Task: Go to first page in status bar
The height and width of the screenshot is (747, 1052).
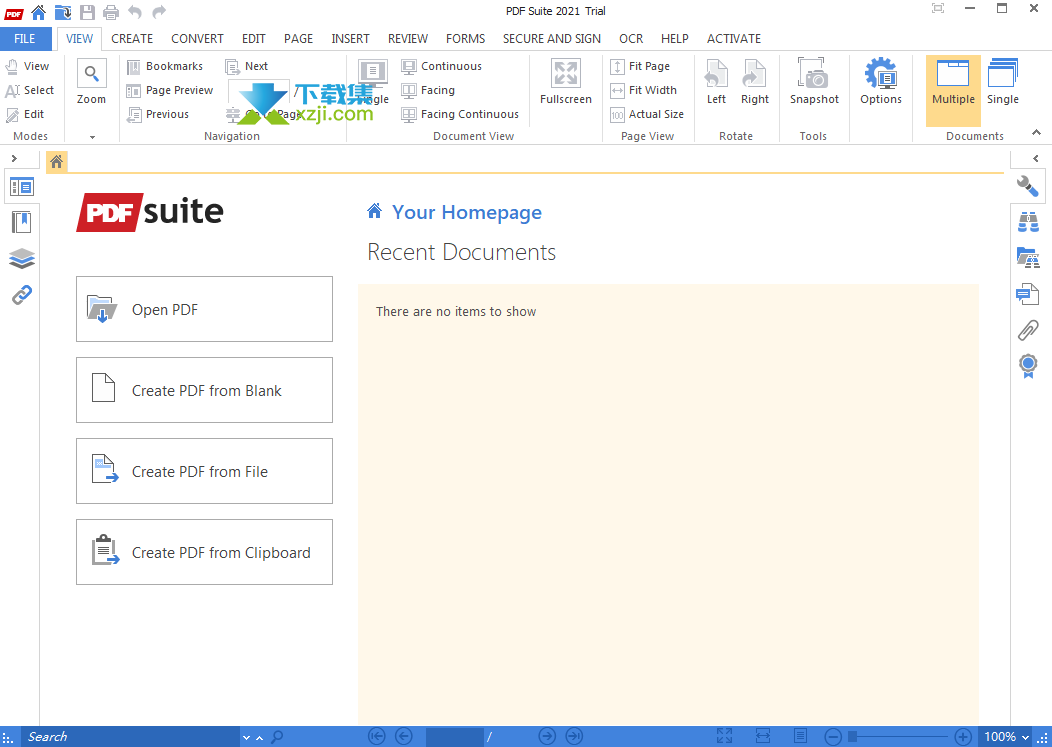Action: (377, 736)
